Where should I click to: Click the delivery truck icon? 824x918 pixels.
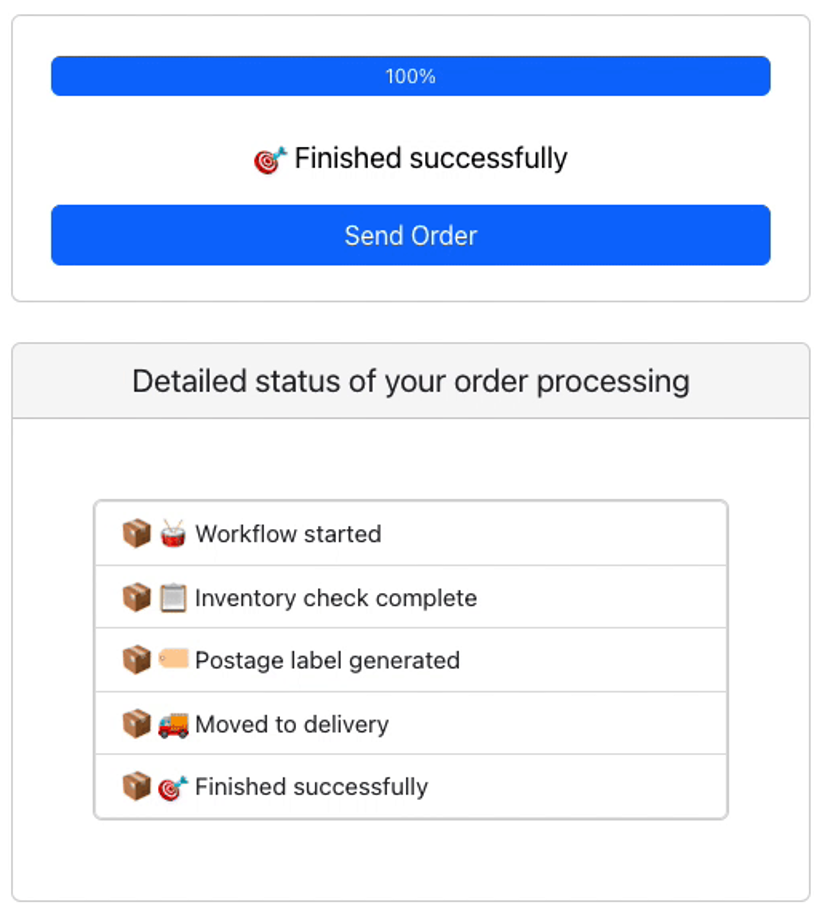click(173, 724)
